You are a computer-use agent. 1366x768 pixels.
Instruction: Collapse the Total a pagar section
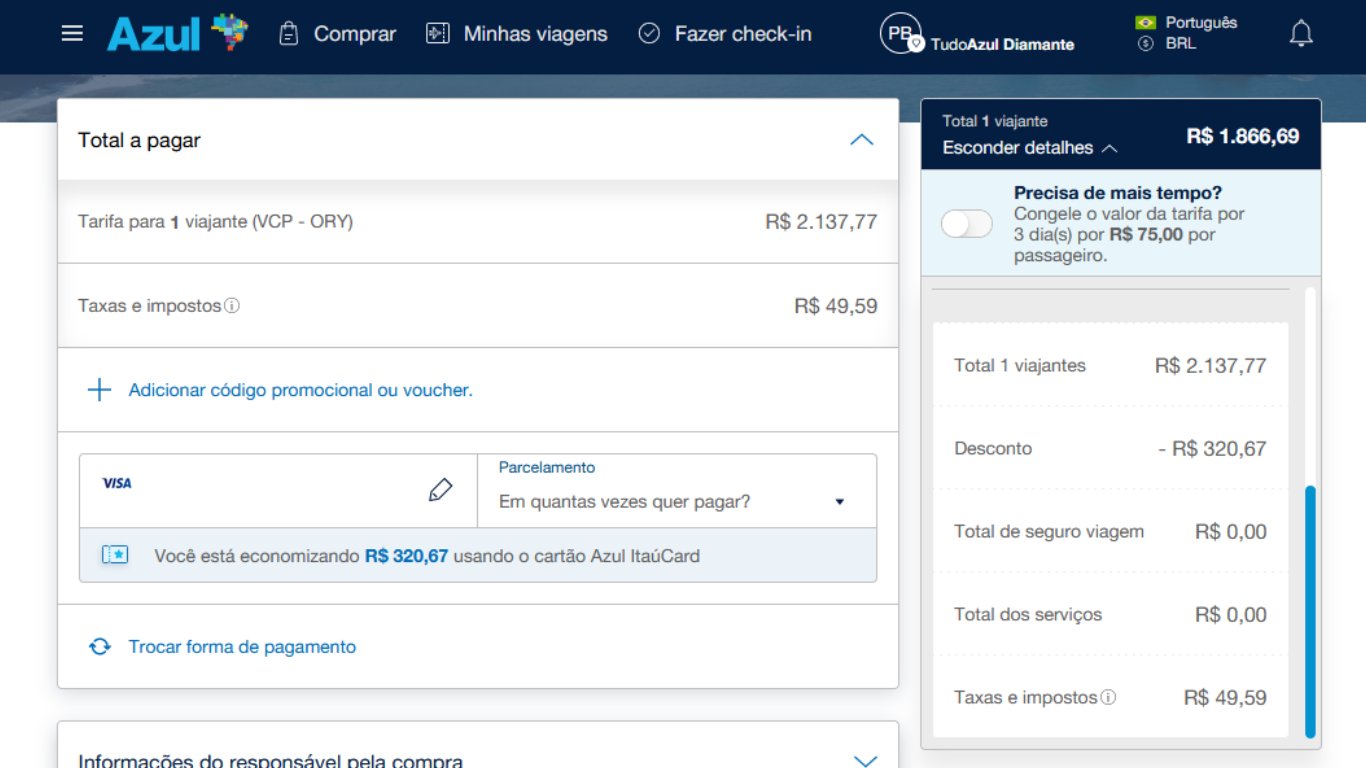(x=862, y=140)
